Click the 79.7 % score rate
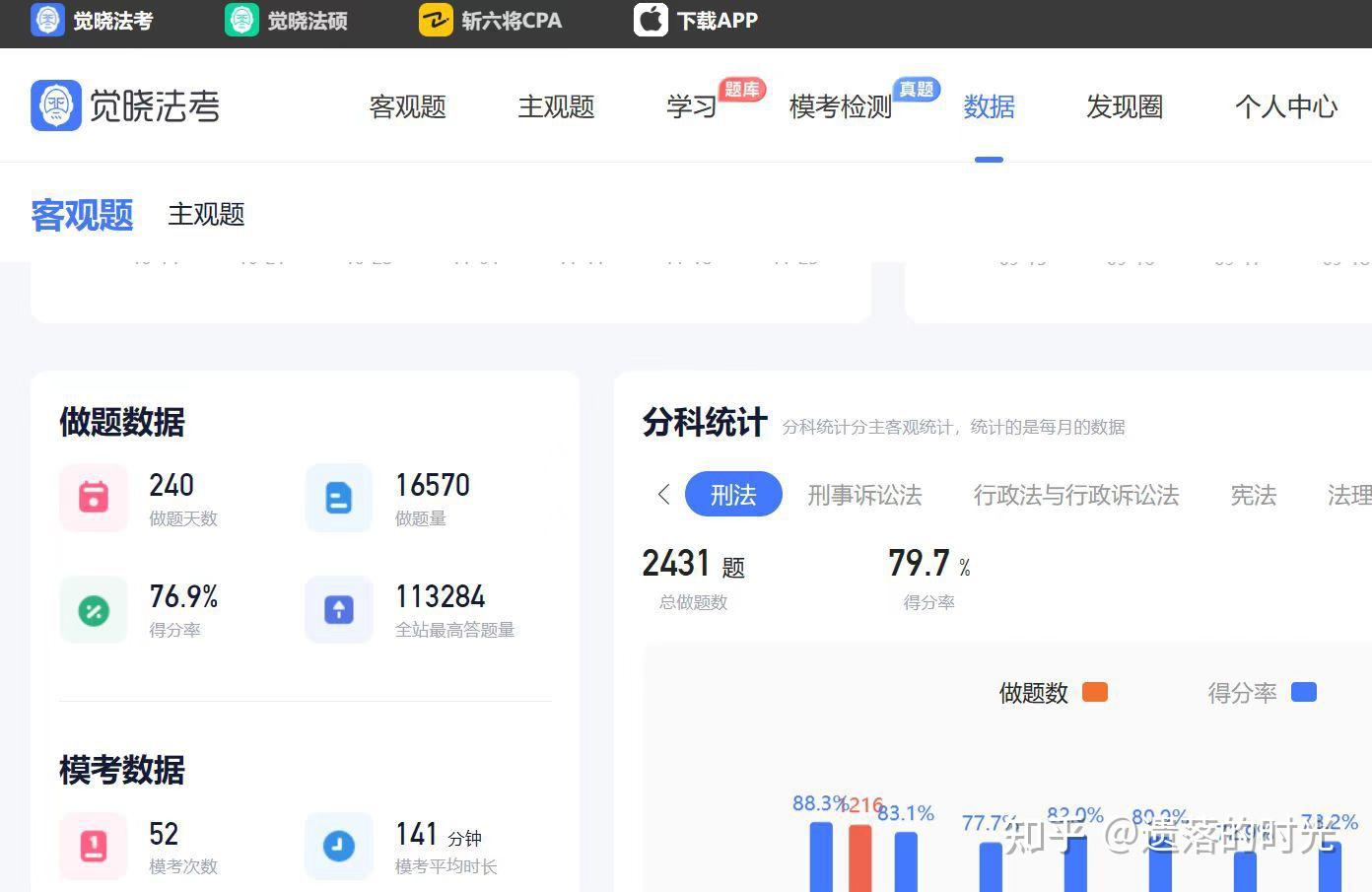This screenshot has height=892, width=1372. [928, 564]
